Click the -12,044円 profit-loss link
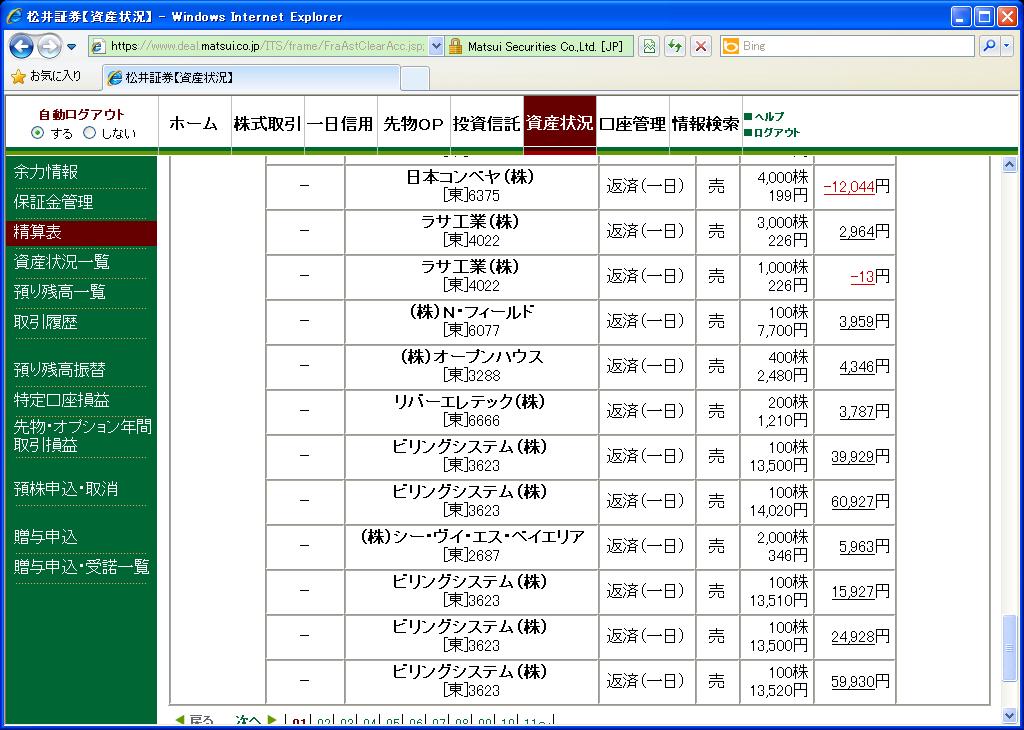 [x=849, y=187]
